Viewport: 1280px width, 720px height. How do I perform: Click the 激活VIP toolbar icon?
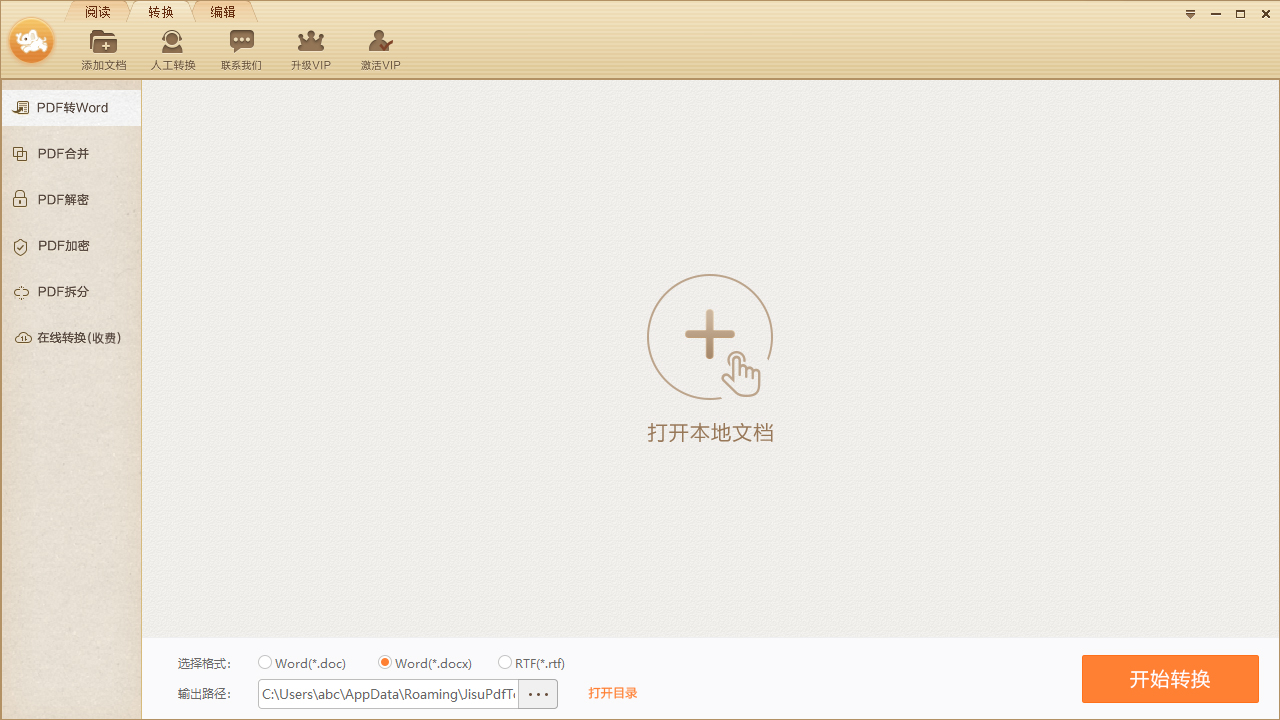(380, 47)
